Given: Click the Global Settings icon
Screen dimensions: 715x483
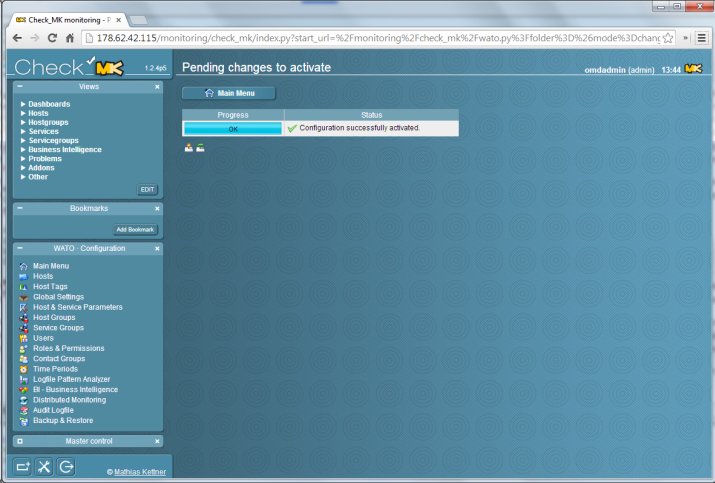Looking at the screenshot, I should 24,297.
